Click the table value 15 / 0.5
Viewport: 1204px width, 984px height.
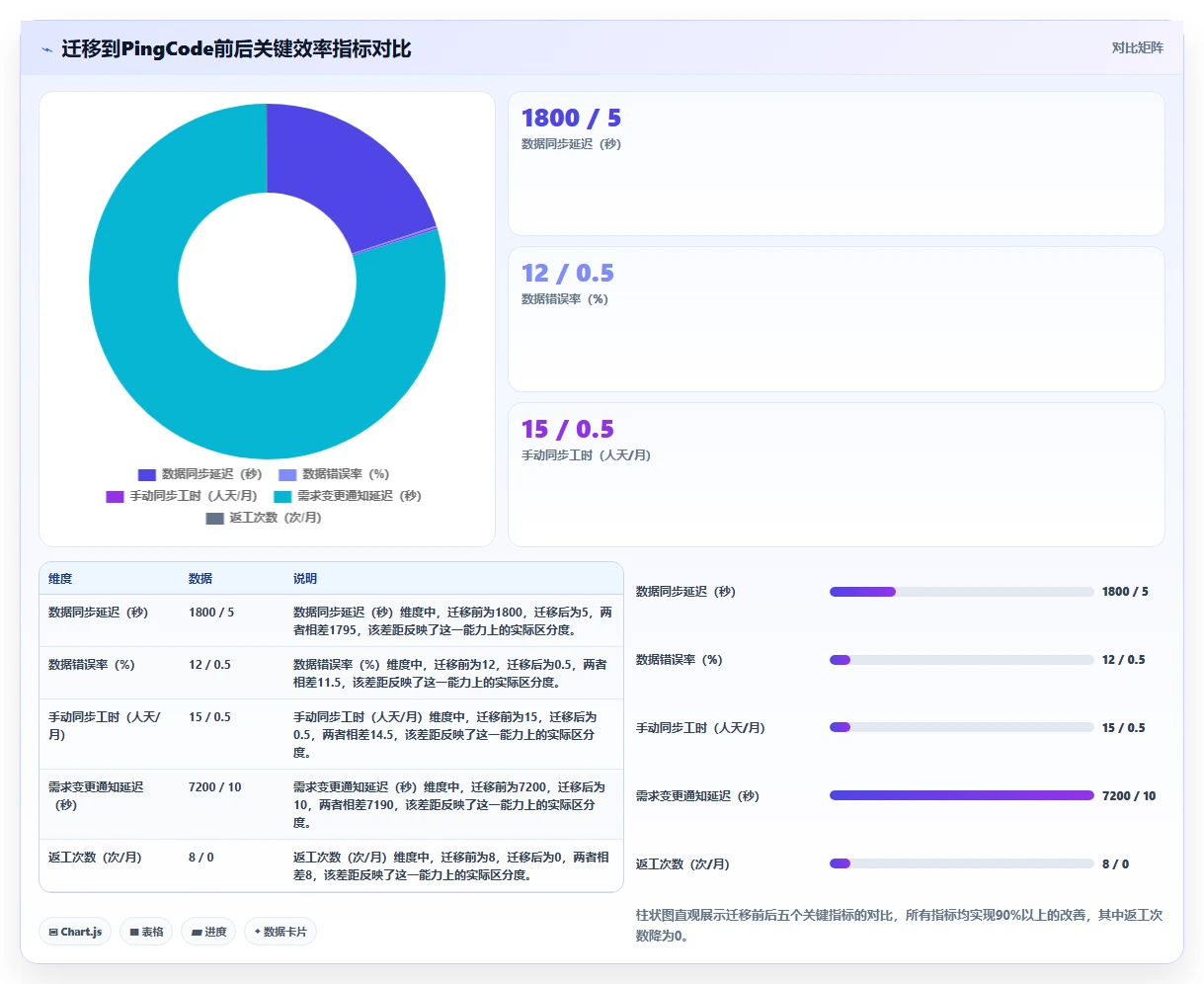pos(209,717)
